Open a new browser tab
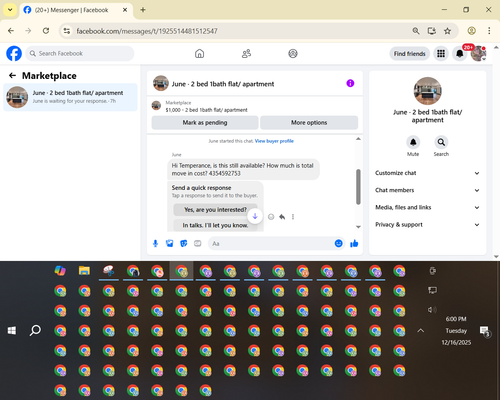500x400 pixels. [x=143, y=10]
